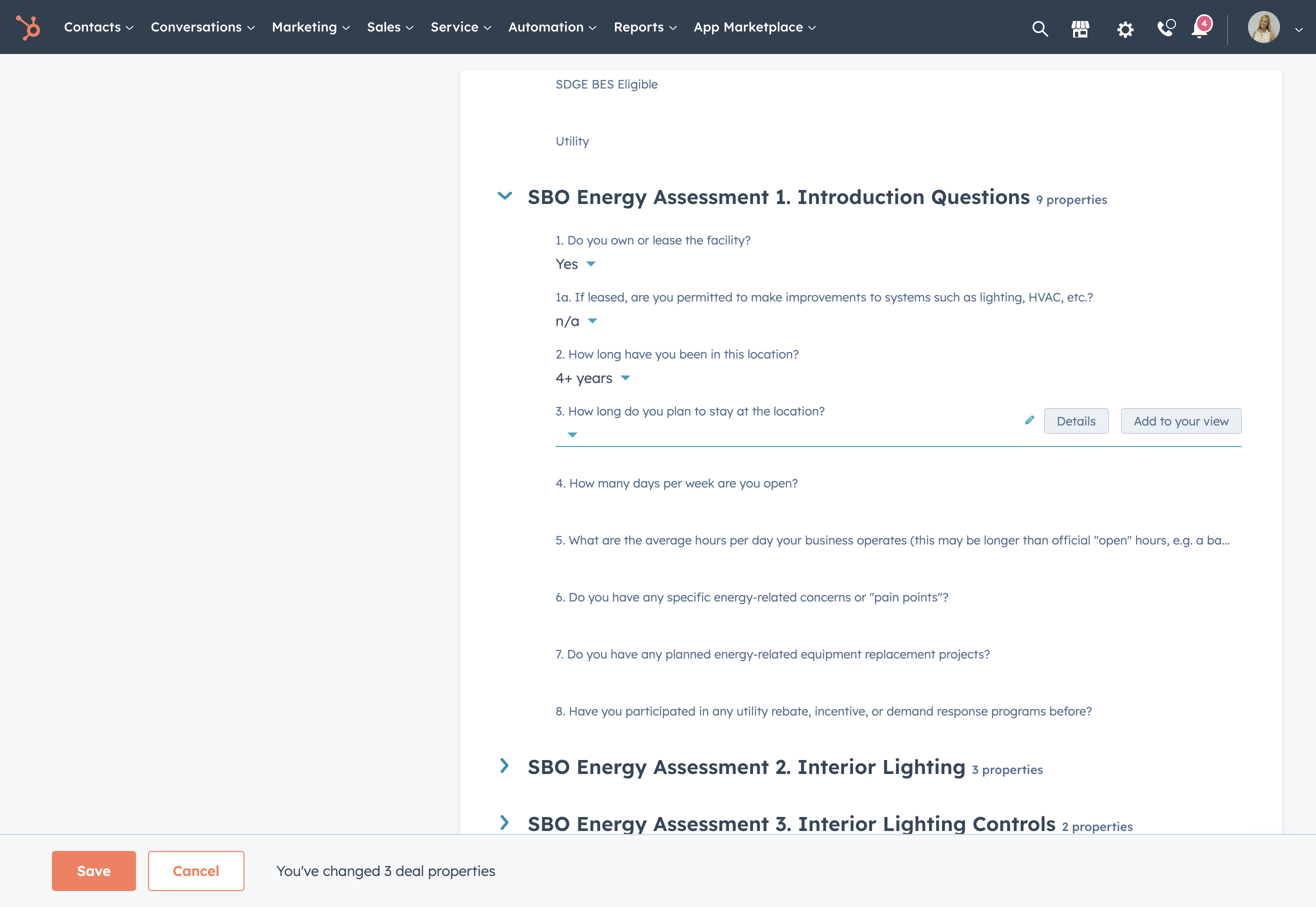Open the App Marketplace menu
1316x907 pixels.
(754, 27)
